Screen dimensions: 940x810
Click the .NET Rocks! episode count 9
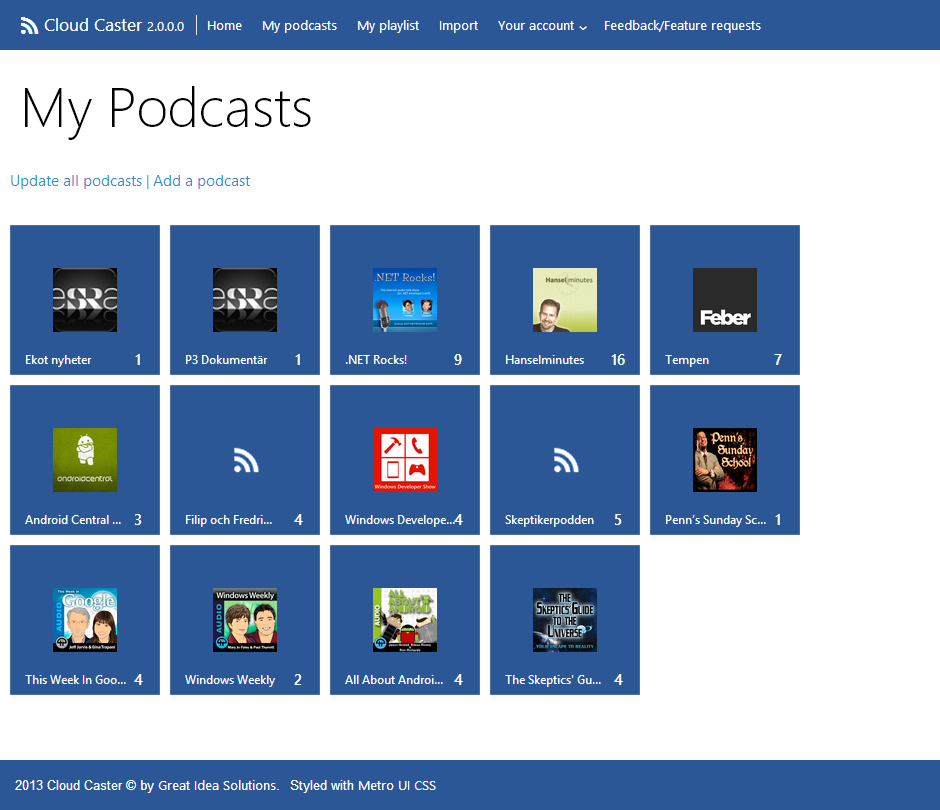pos(458,360)
